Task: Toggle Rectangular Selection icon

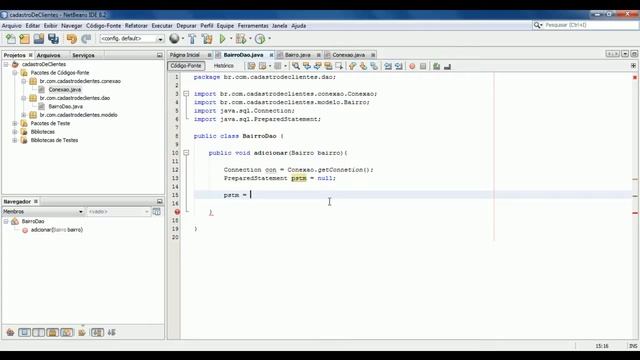Action: click(x=339, y=66)
